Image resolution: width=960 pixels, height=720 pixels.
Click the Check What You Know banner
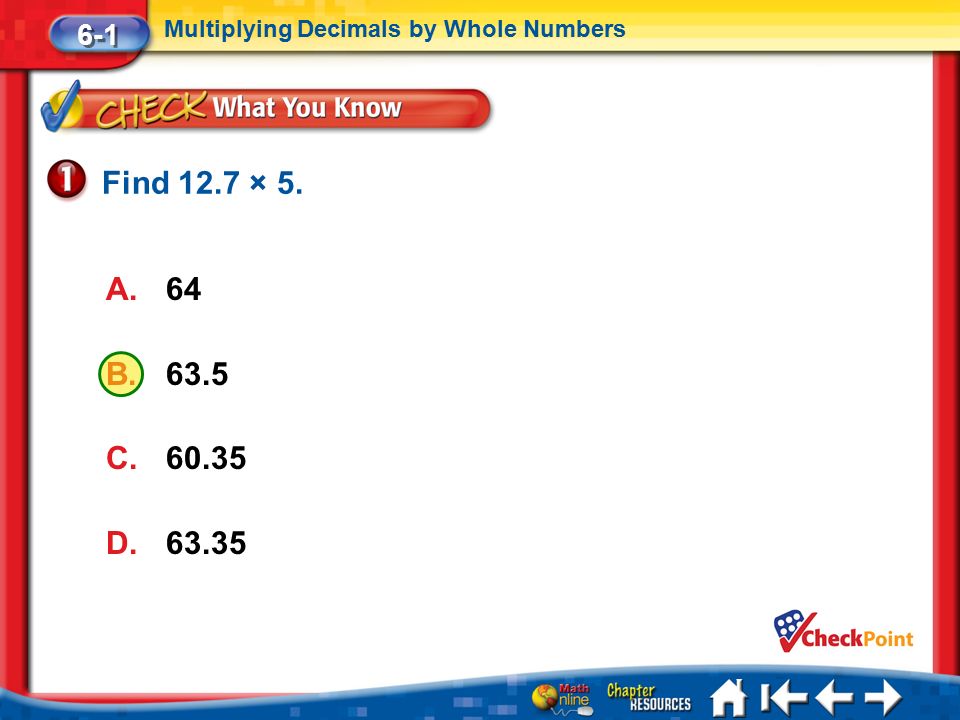click(x=266, y=109)
